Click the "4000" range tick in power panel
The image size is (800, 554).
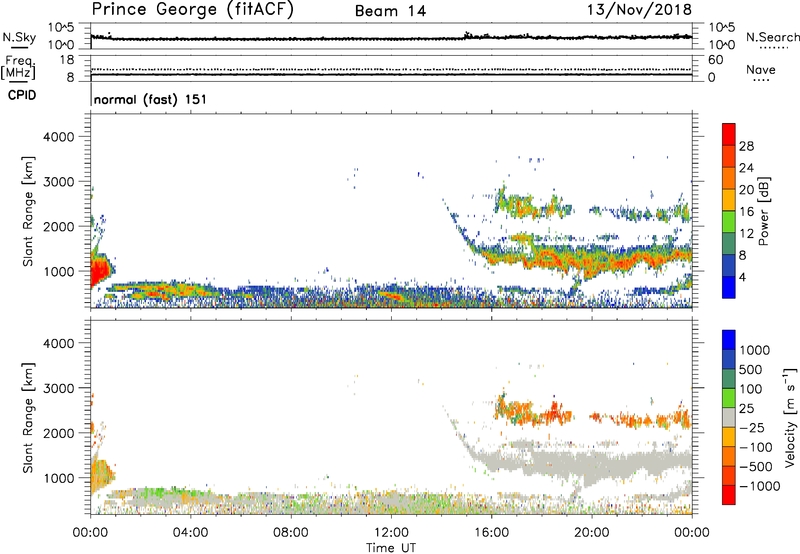pyautogui.click(x=58, y=137)
